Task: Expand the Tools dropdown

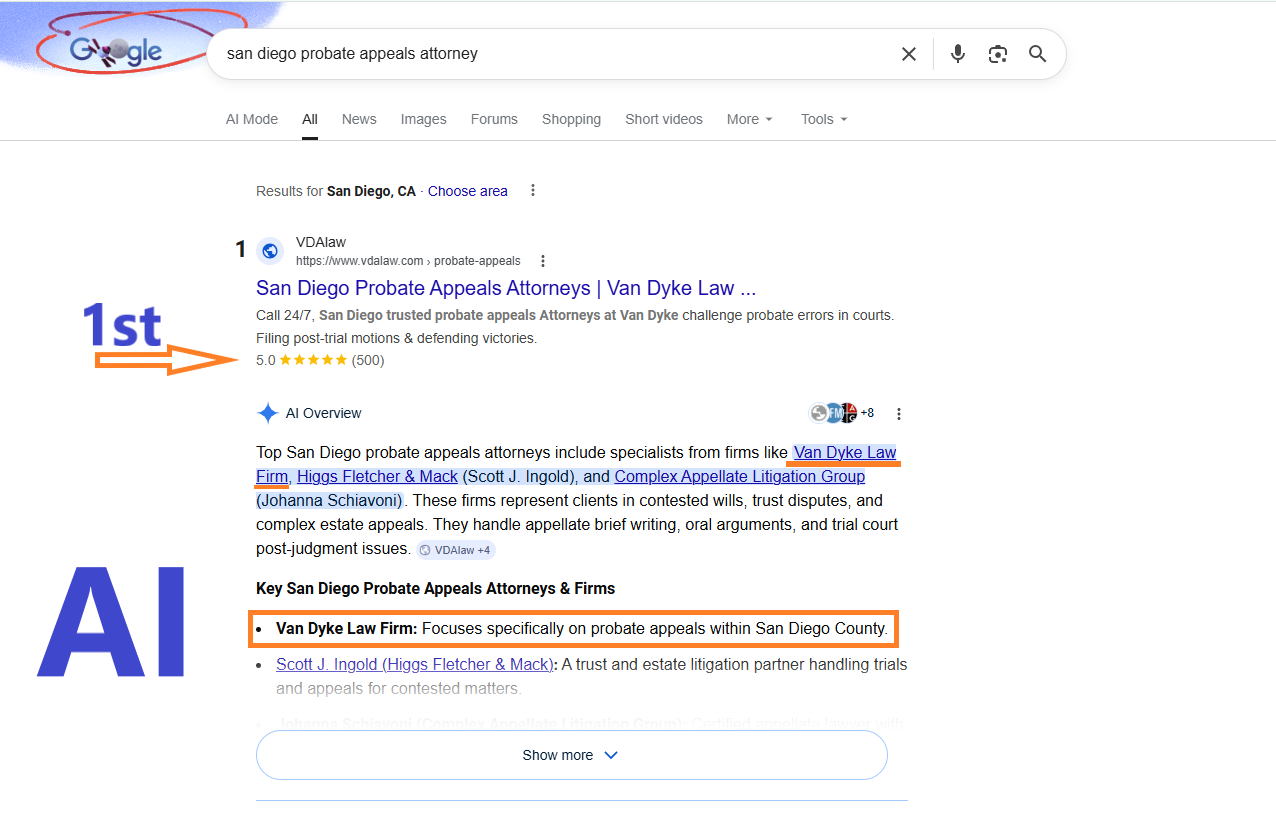Action: click(x=824, y=119)
